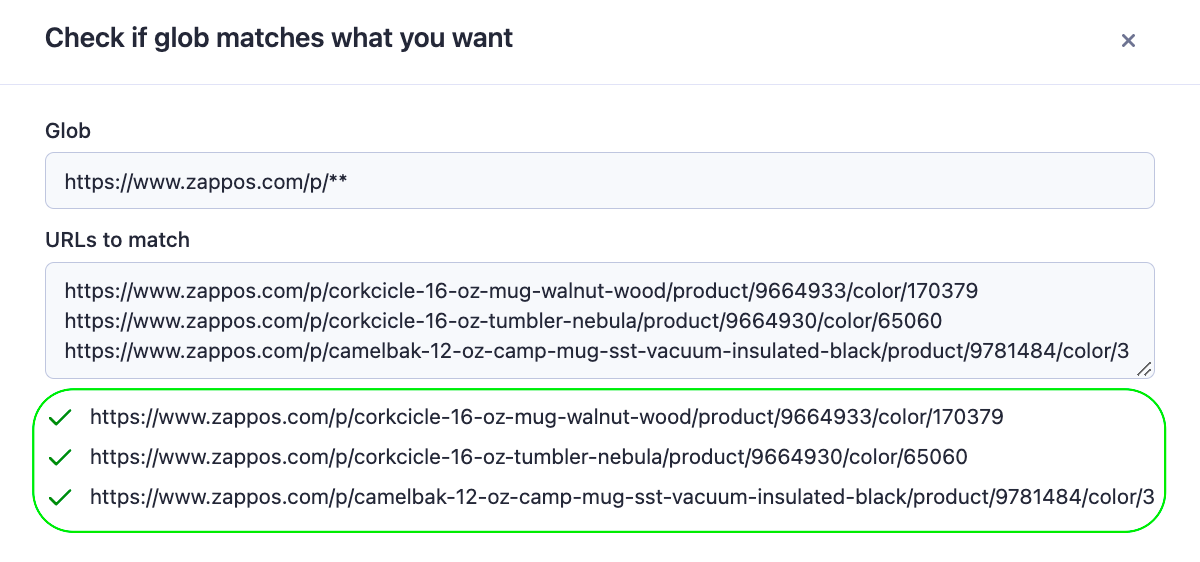Select the matched camelbak camp-mug result URL
Screen dimensions: 1200x562
[622, 497]
